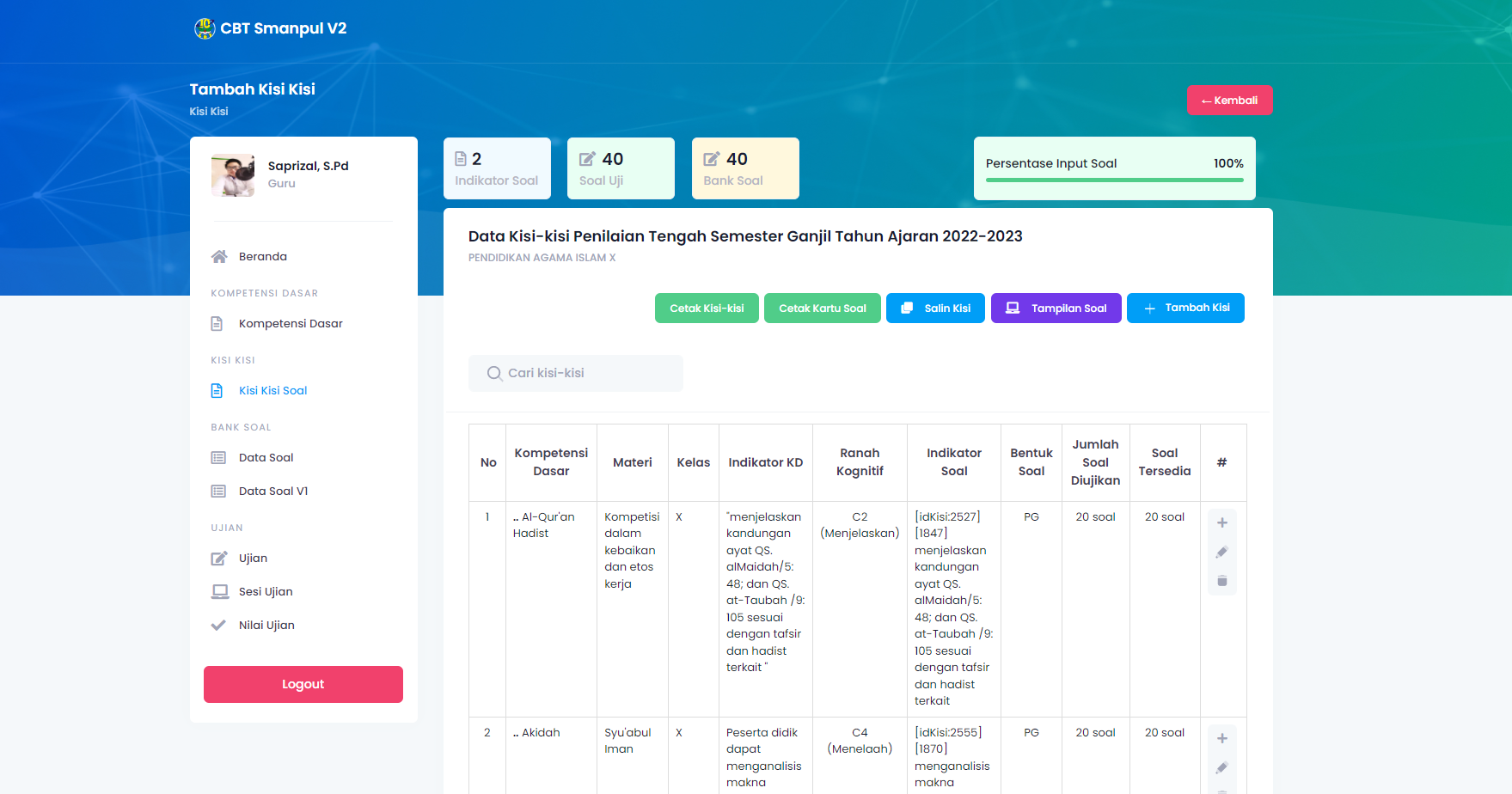The height and width of the screenshot is (794, 1512).
Task: Click the trash delete icon in row 1
Action: (x=1221, y=582)
